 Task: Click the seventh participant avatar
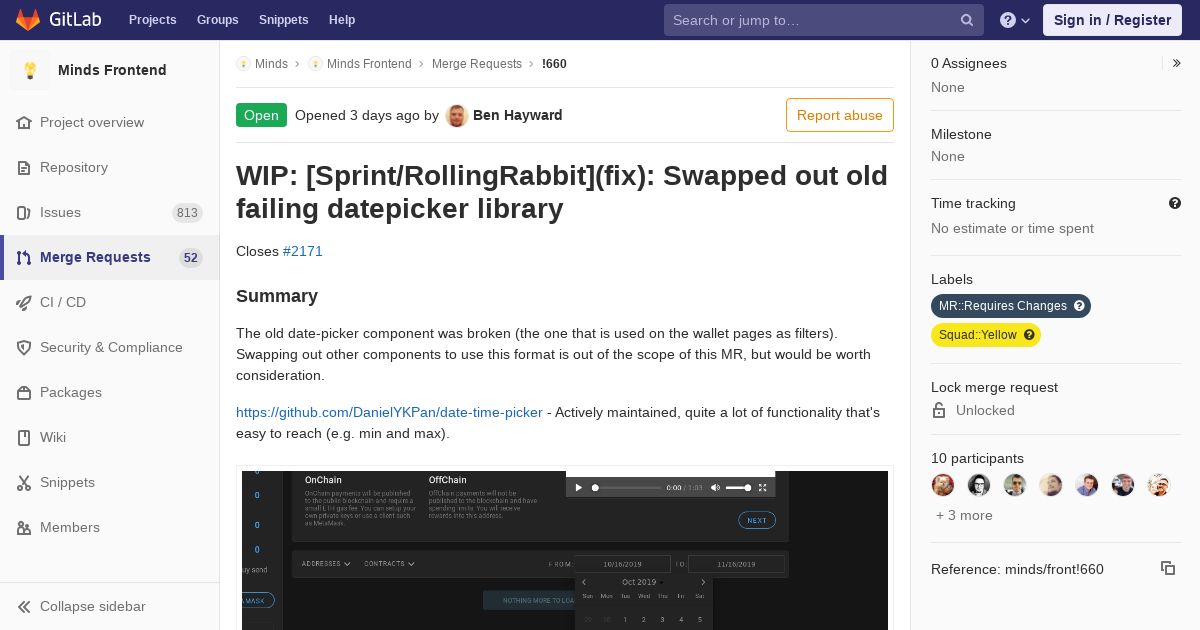pyautogui.click(x=1159, y=485)
